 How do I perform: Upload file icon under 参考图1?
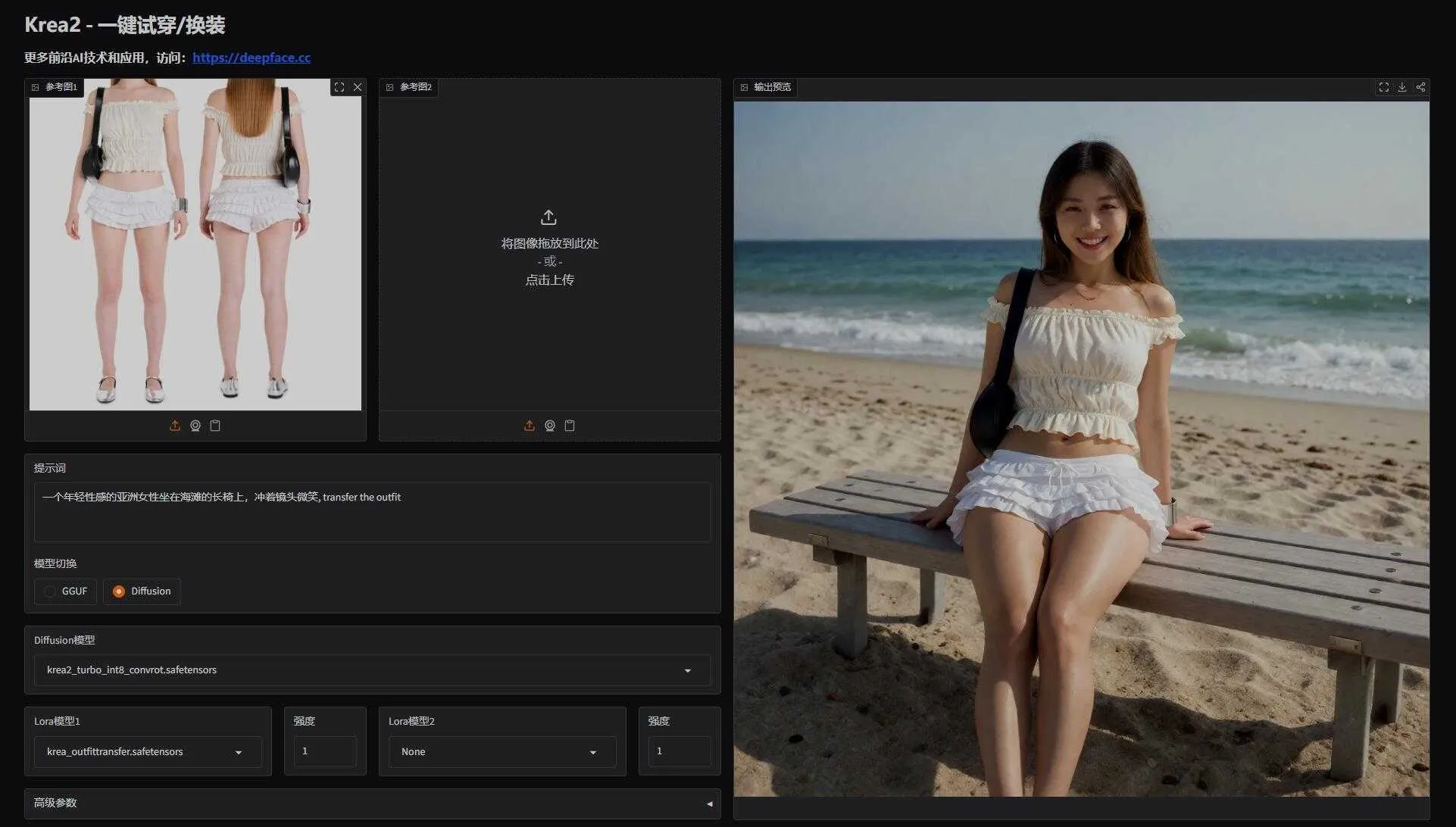click(175, 426)
